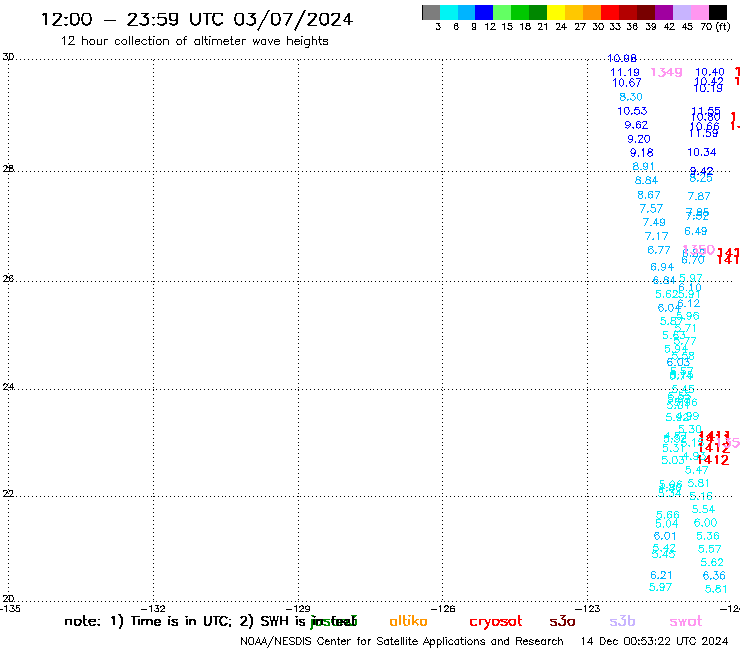
Task: Click the wave height value 6.77
Action: [x=659, y=250]
